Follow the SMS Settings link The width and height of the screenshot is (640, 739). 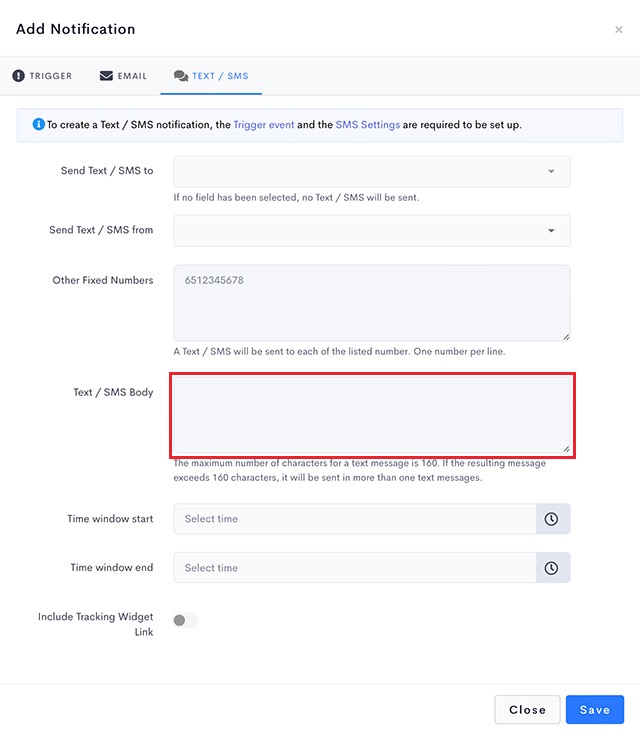367,125
